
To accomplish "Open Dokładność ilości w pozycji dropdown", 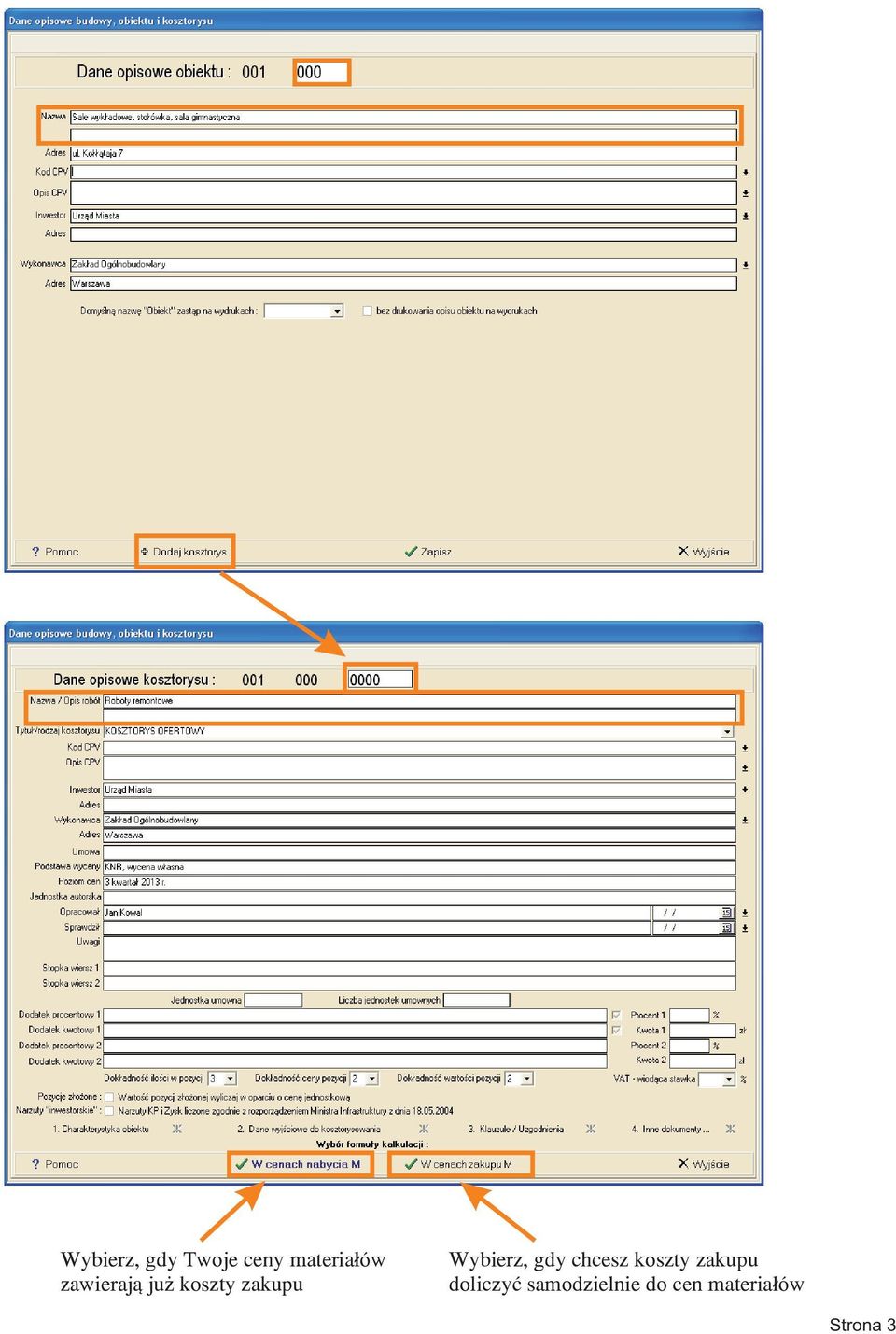I will (x=230, y=1078).
